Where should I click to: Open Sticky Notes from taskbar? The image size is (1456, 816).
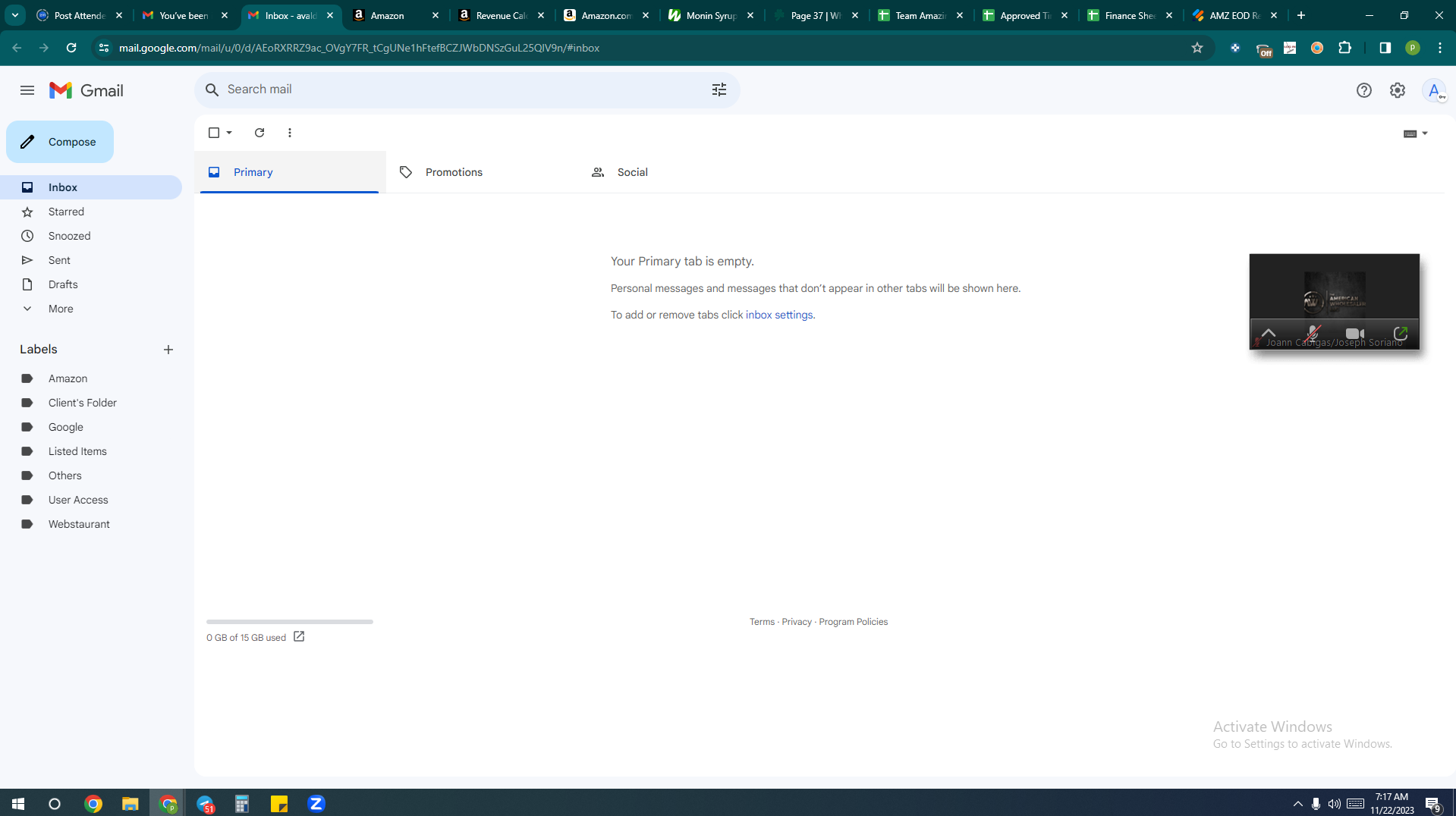[279, 803]
